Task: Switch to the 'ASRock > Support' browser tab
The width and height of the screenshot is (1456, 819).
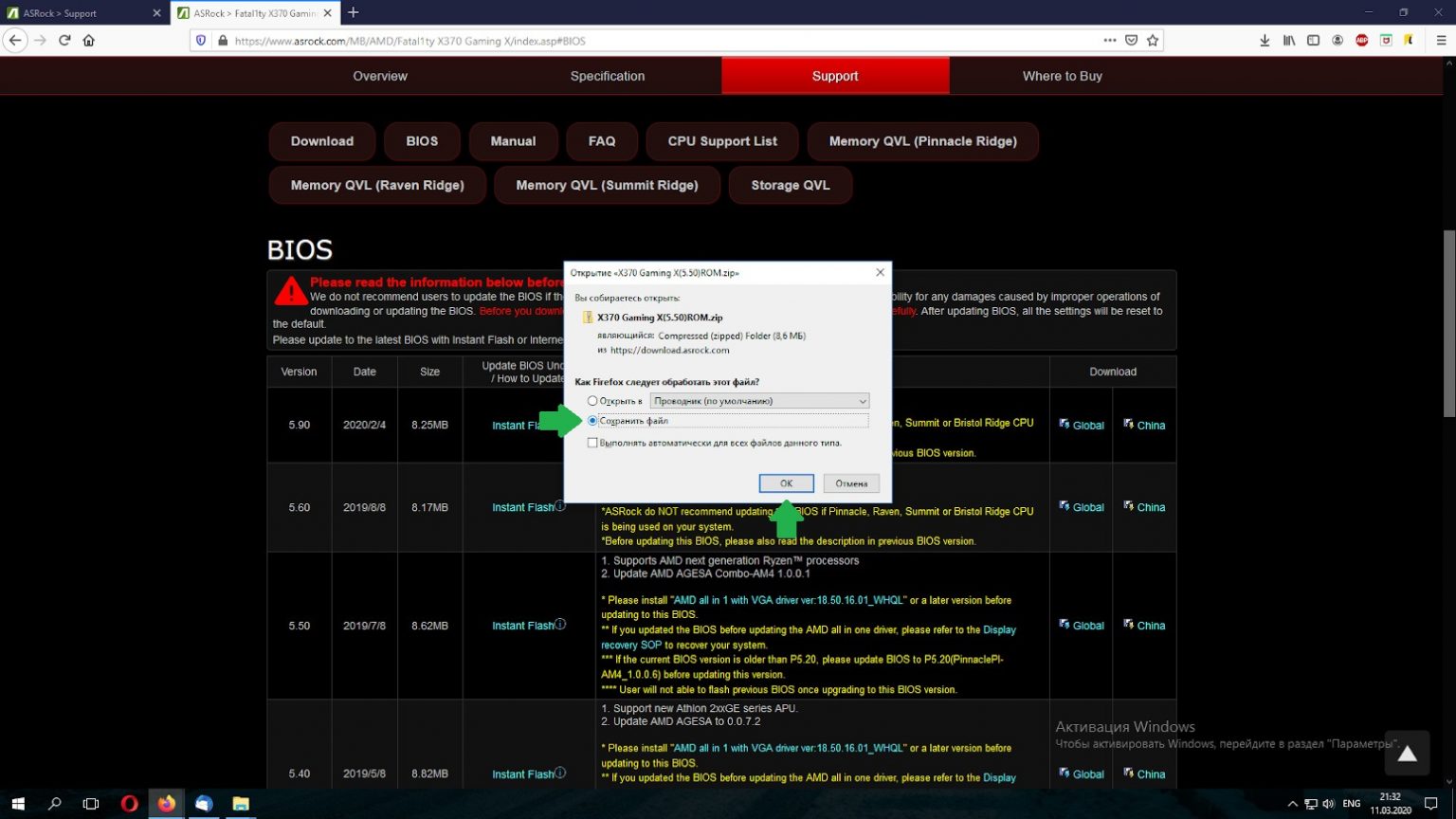Action: click(x=81, y=13)
